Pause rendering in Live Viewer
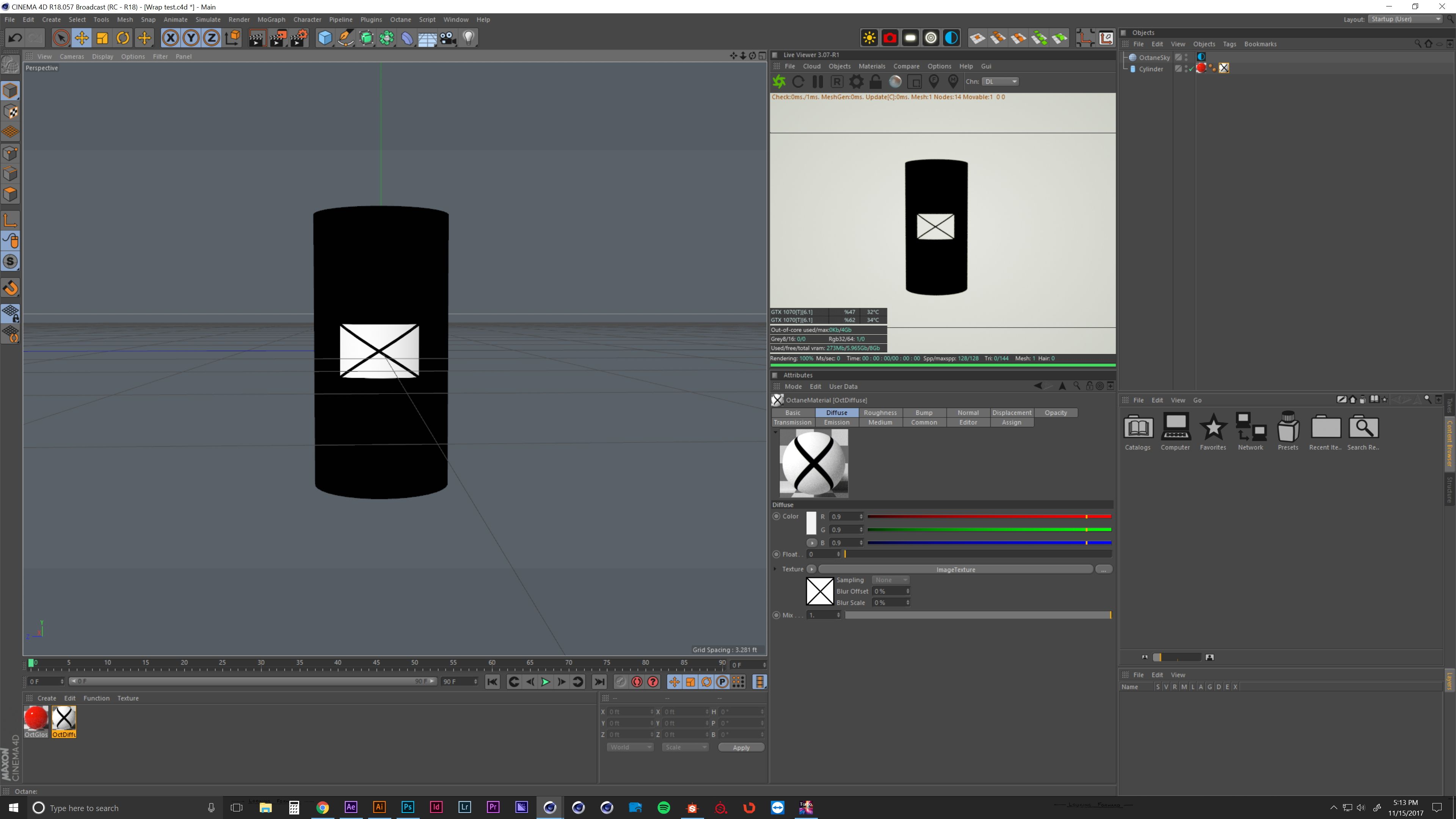Image resolution: width=1456 pixels, height=819 pixels. point(817,82)
